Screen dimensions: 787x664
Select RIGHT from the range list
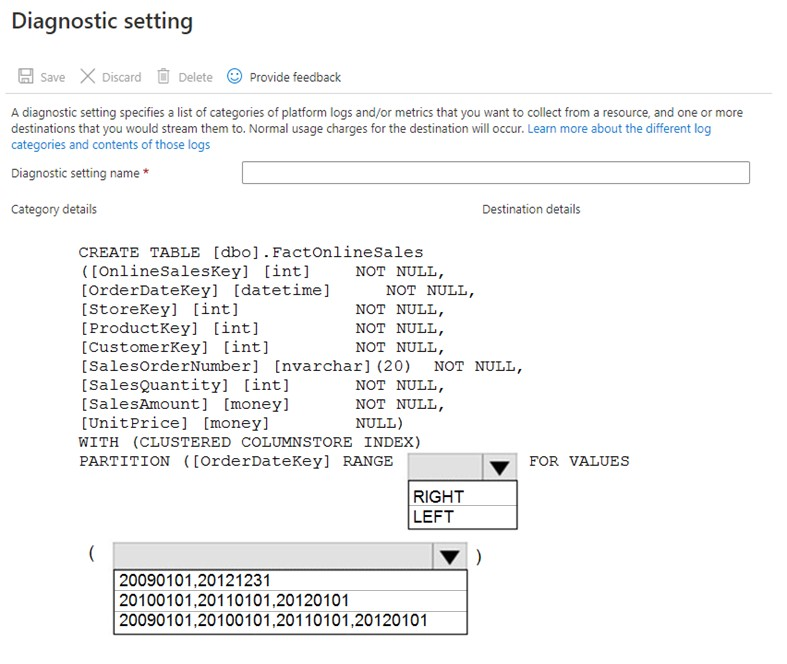point(463,496)
